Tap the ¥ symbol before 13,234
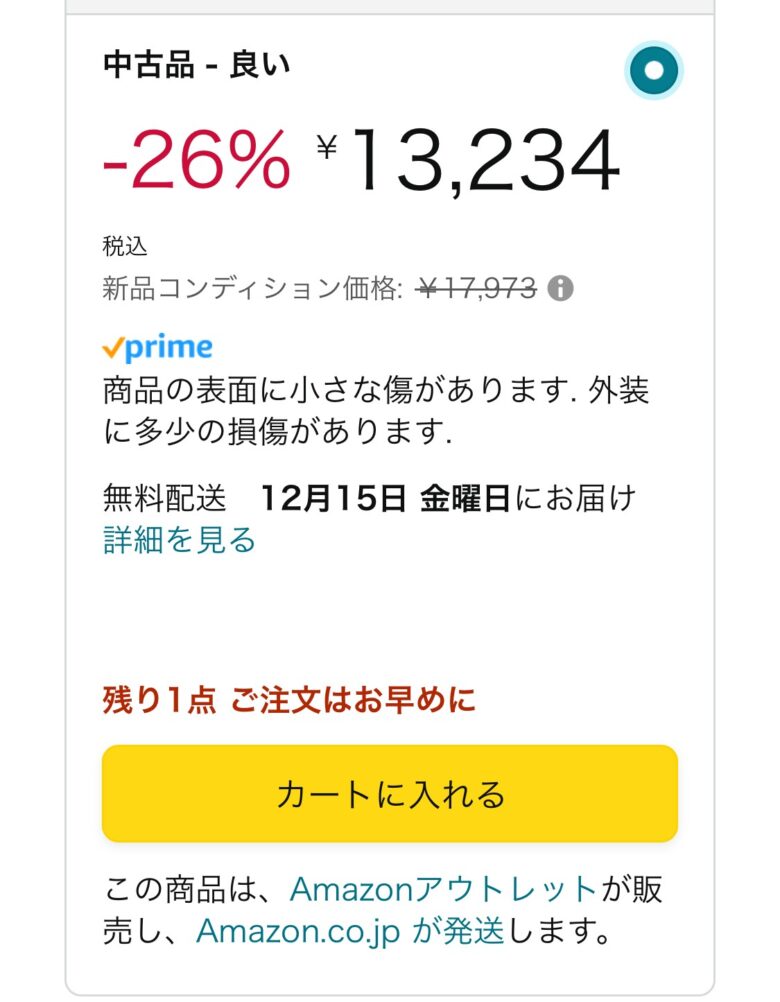The image size is (780, 1002). point(327,147)
